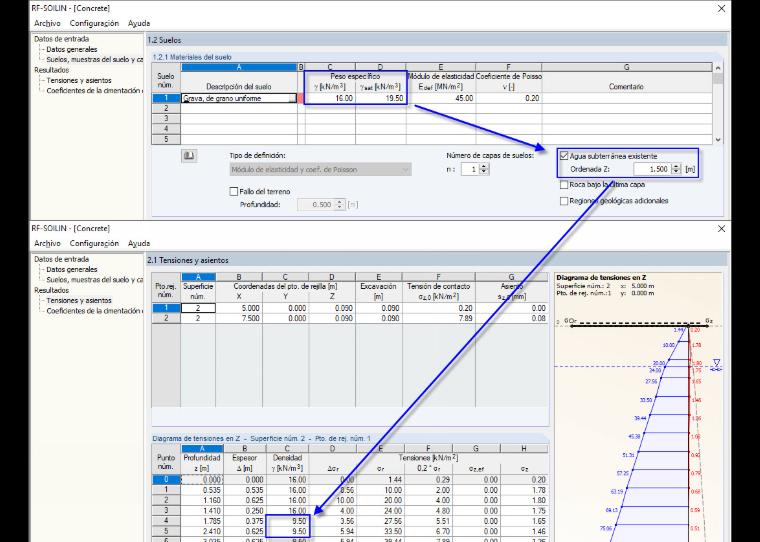760x542 pixels.
Task: Click the groundwater level symbol in the stress diagram
Action: (x=716, y=365)
